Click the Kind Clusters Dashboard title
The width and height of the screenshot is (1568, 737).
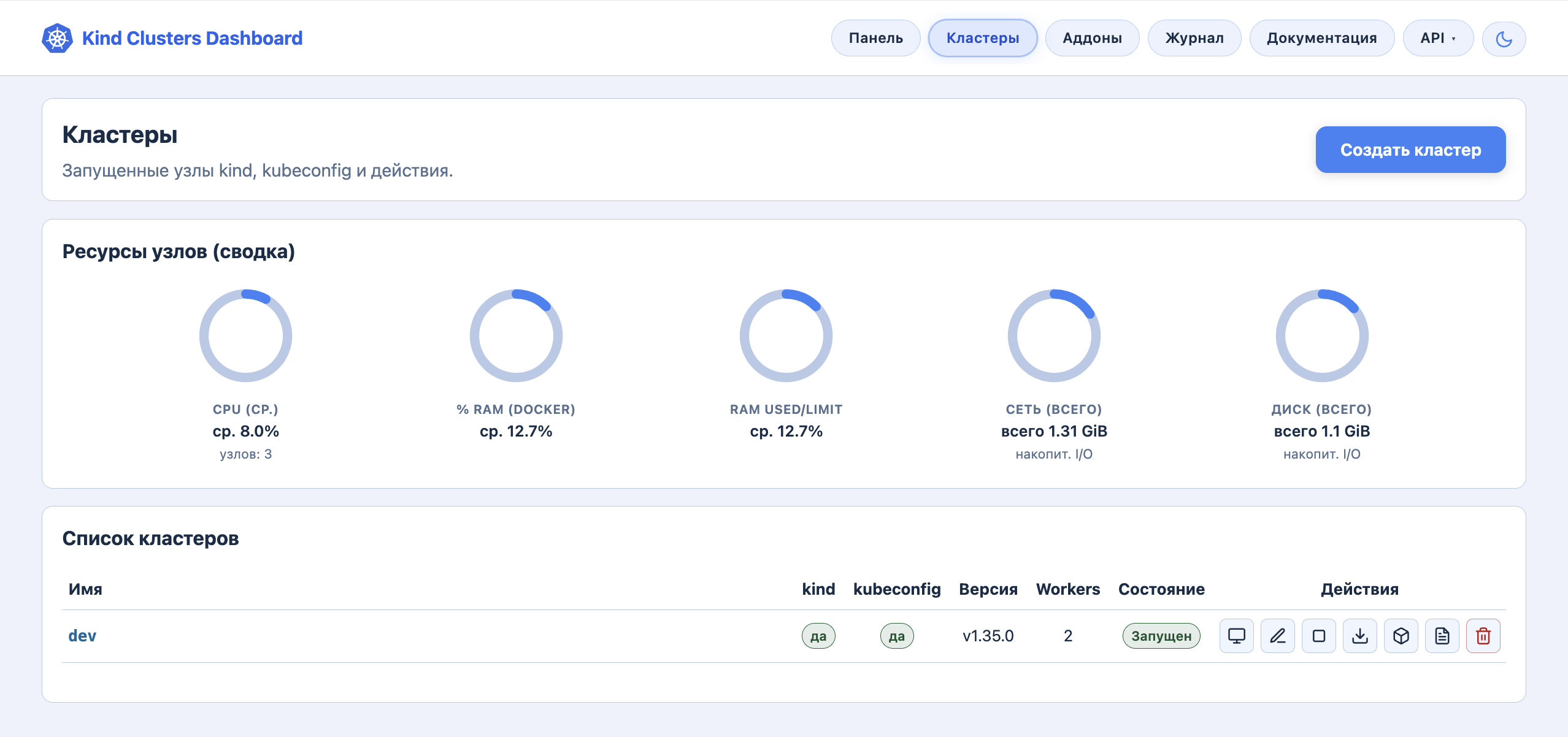pos(192,38)
